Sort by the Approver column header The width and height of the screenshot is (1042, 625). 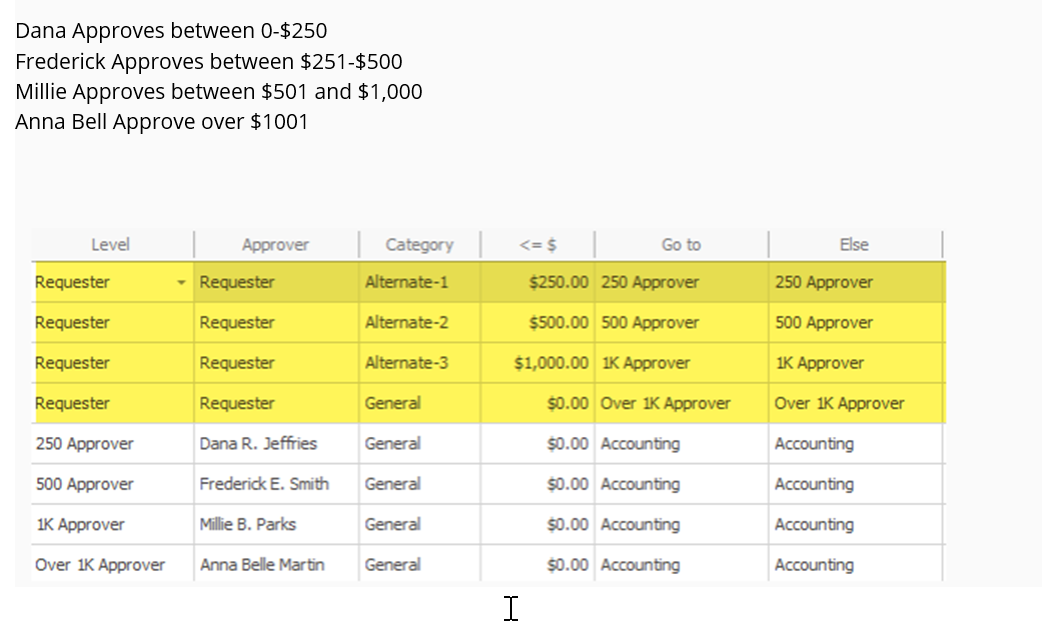click(275, 245)
